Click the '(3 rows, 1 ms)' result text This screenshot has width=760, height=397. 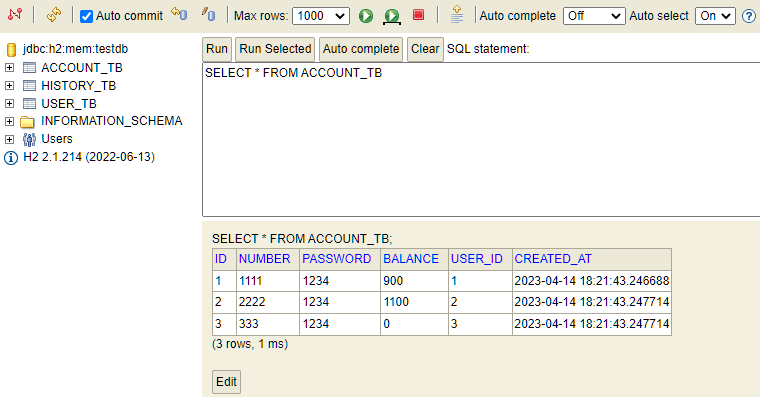click(x=250, y=344)
